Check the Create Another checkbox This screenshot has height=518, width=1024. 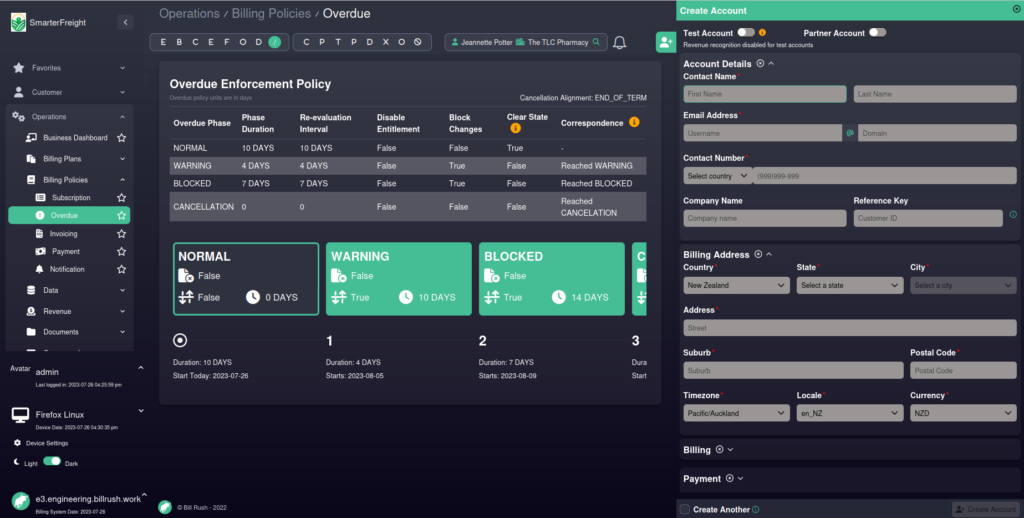point(684,509)
